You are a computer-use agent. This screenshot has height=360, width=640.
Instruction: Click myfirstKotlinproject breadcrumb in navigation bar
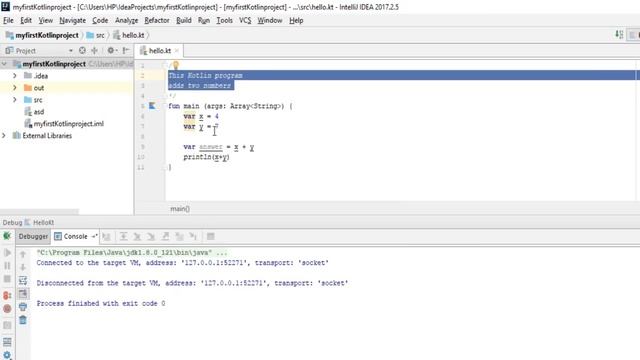click(x=42, y=35)
